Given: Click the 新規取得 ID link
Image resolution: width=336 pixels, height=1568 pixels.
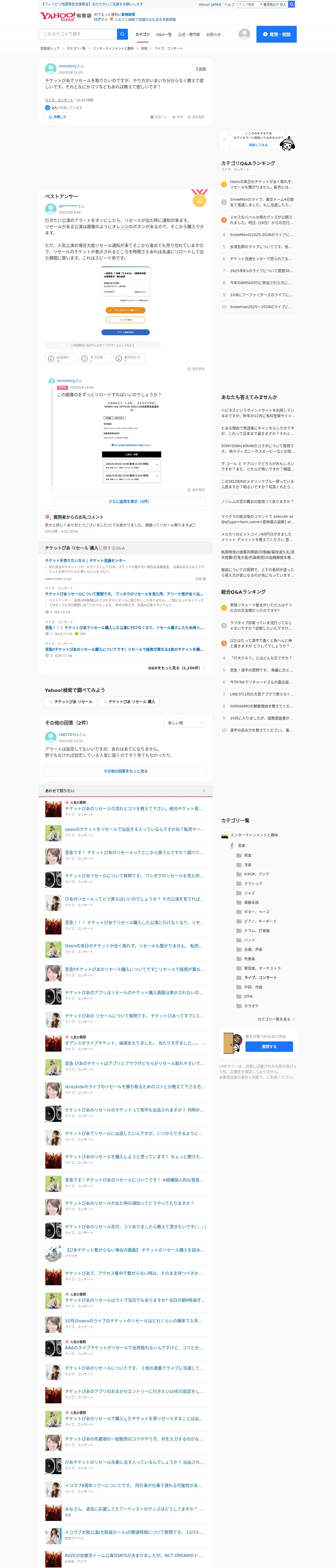Looking at the screenshot, I should point(128,14).
